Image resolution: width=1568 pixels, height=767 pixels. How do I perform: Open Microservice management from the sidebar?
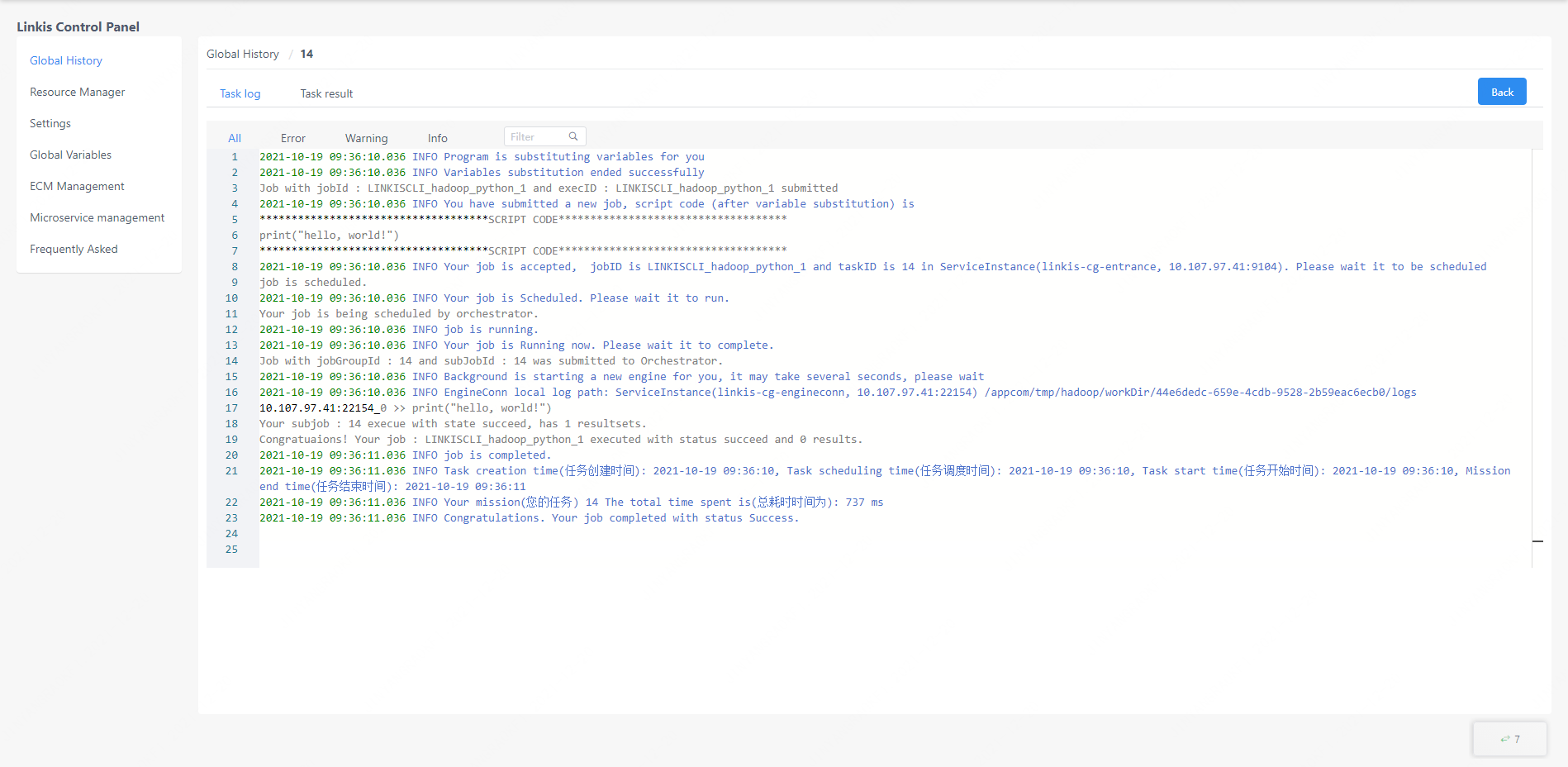coord(97,217)
